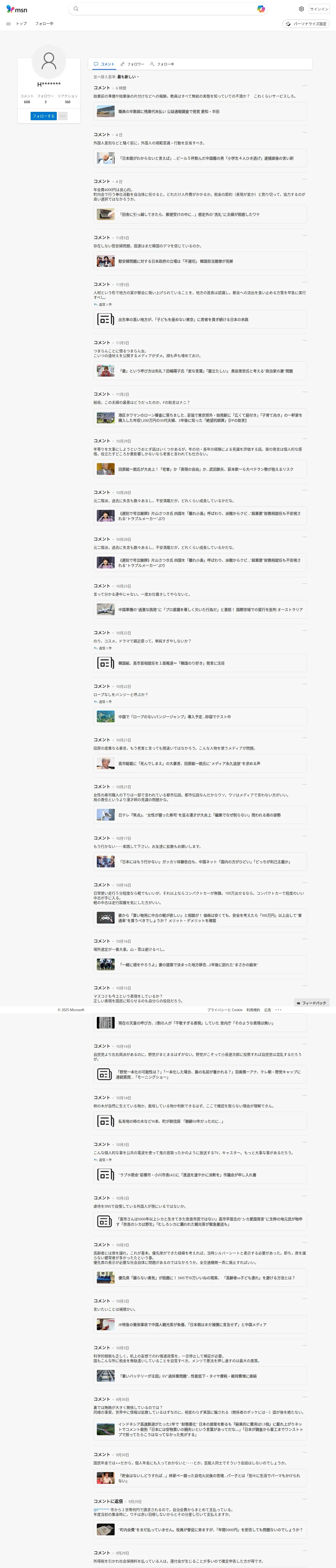
Task: Open 広告 footer link
Action: tap(267, 1010)
